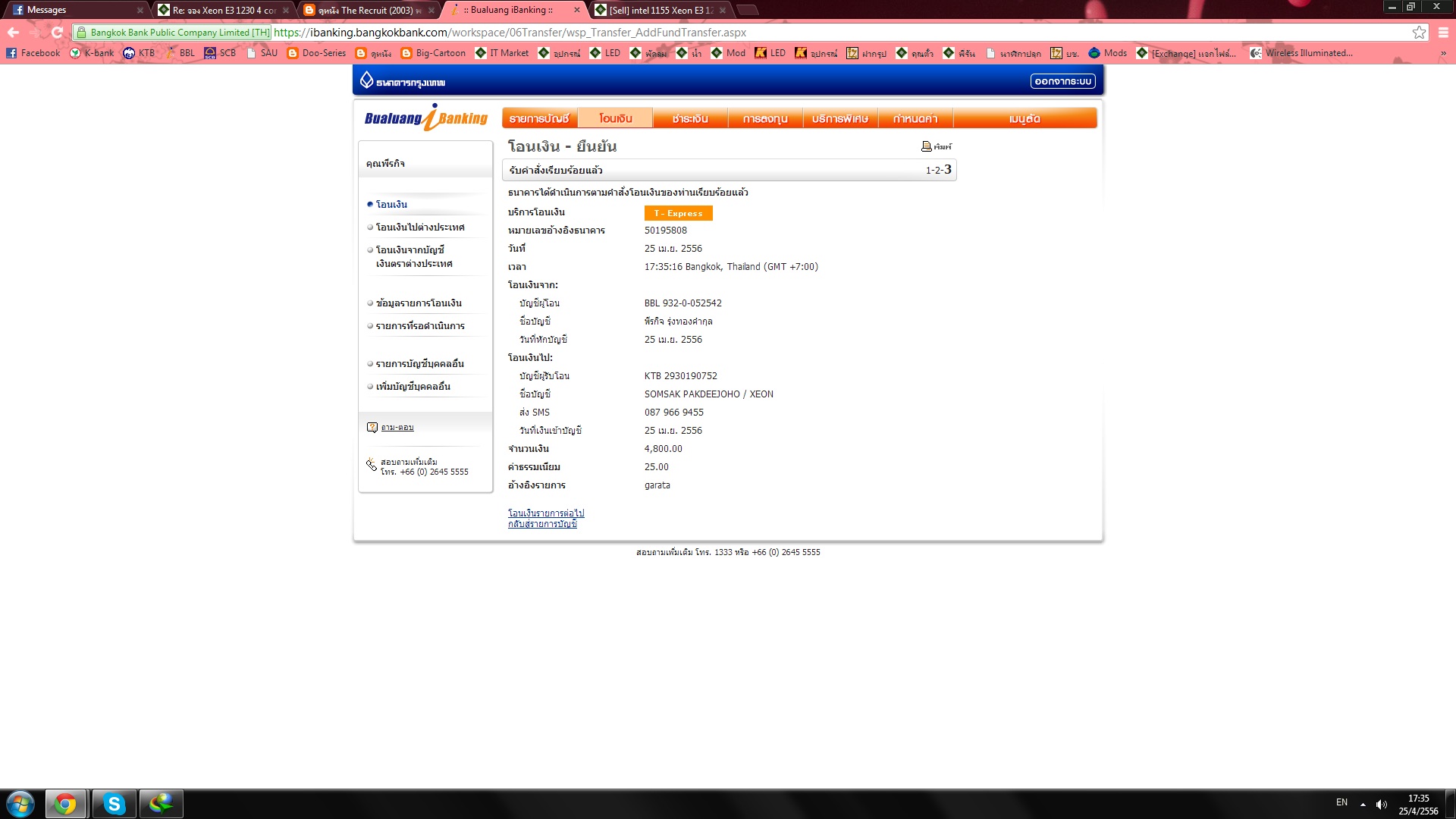
Task: Click the กลับสู่รายการบัญชี link
Action: 542,524
